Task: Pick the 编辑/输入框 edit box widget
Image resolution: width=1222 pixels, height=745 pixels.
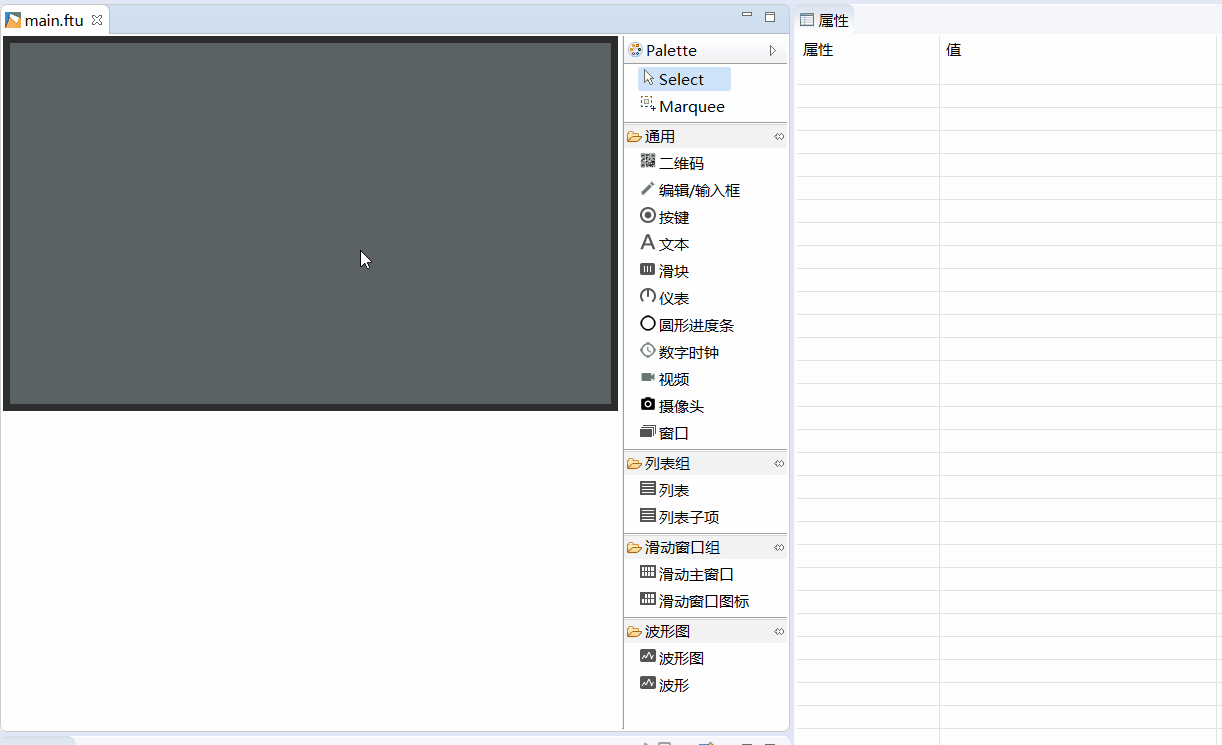Action: 690,190
